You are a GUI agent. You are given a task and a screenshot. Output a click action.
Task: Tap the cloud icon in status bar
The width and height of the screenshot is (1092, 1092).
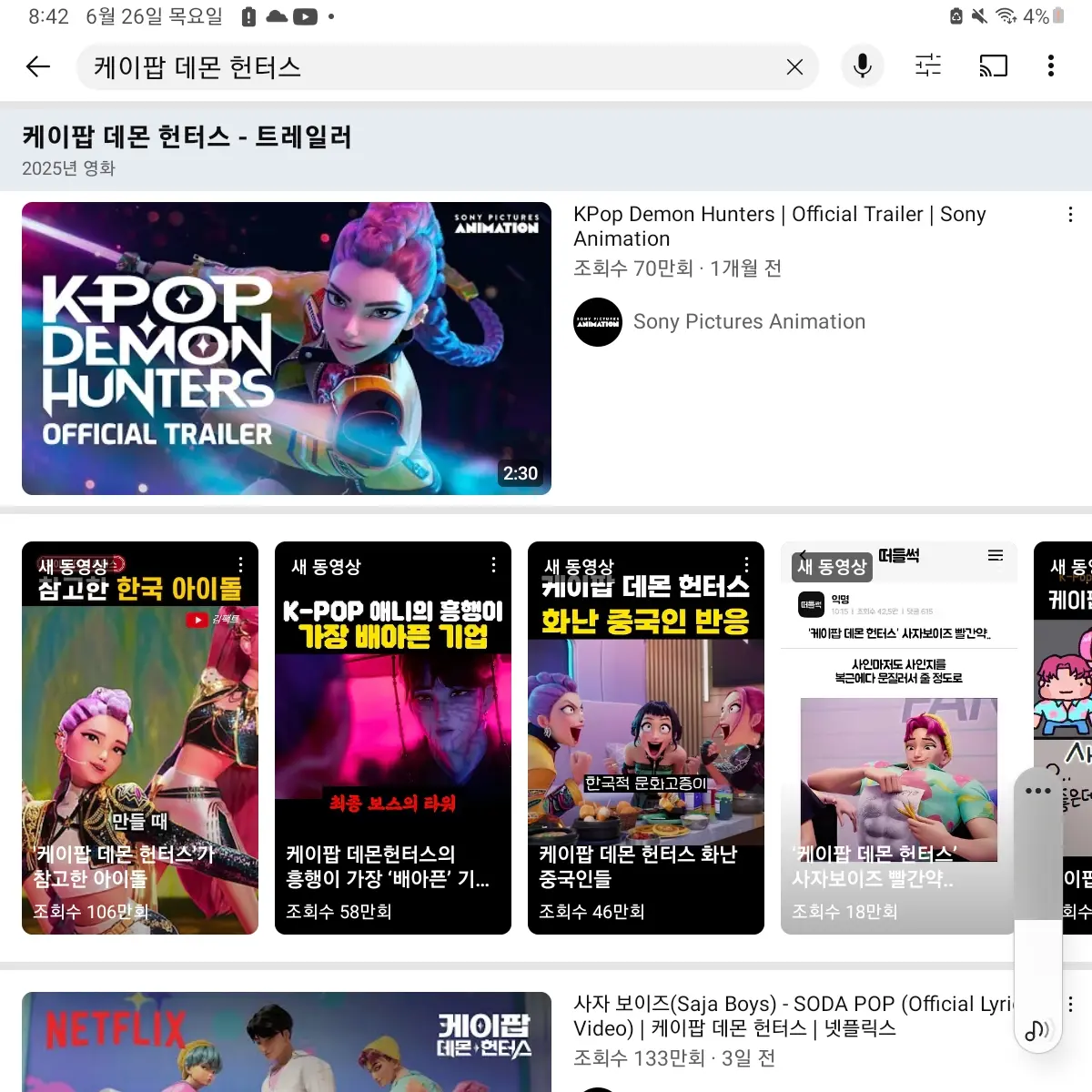point(277,16)
